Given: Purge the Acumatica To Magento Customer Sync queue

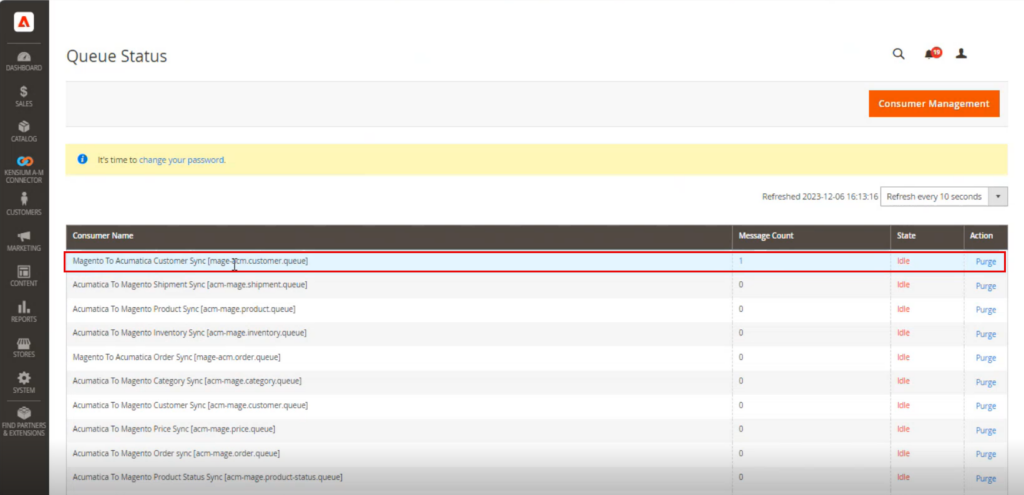Looking at the screenshot, I should [x=985, y=406].
